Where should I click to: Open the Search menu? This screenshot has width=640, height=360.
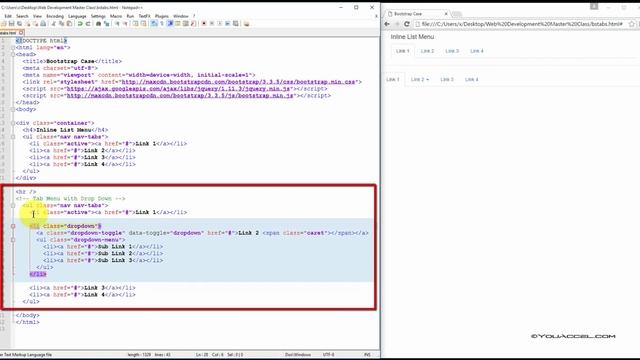[22, 16]
